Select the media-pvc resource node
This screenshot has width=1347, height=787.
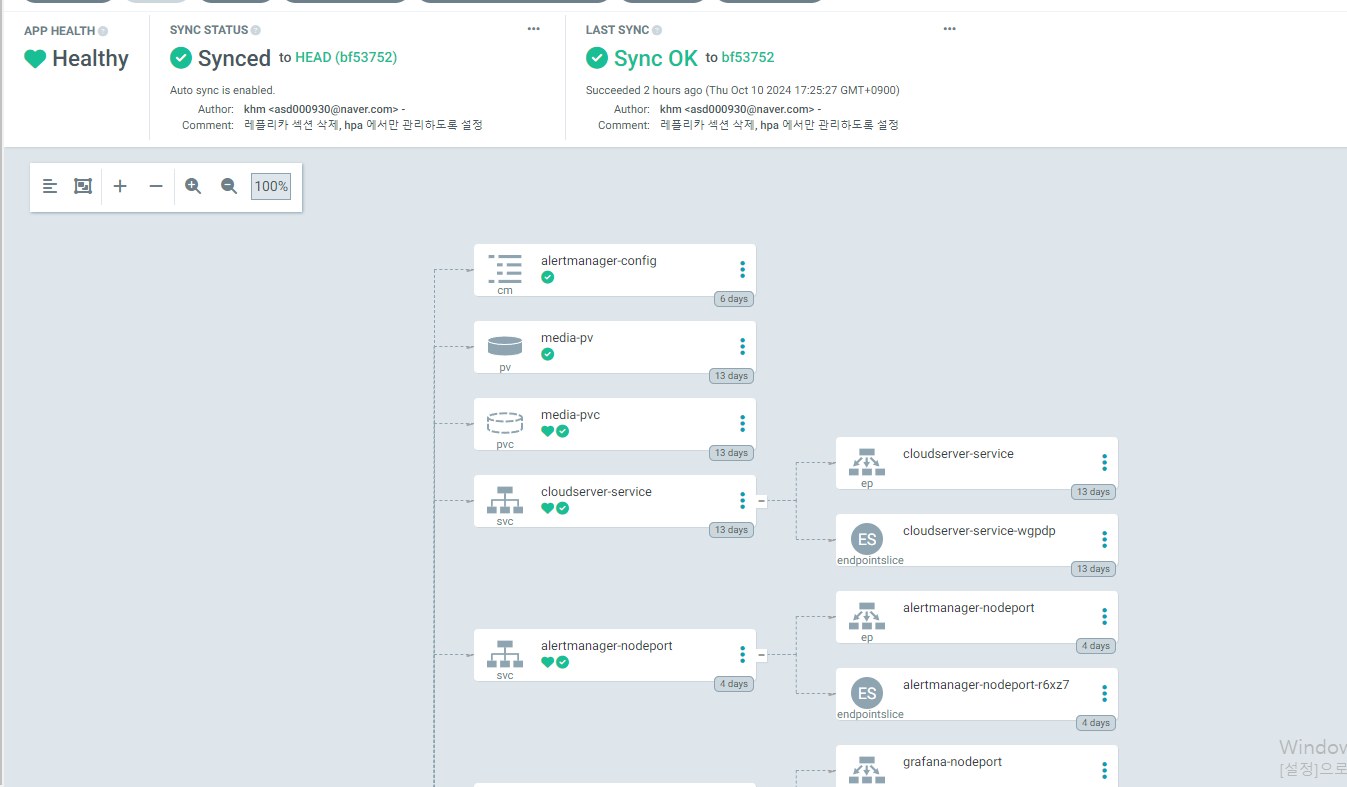click(615, 424)
